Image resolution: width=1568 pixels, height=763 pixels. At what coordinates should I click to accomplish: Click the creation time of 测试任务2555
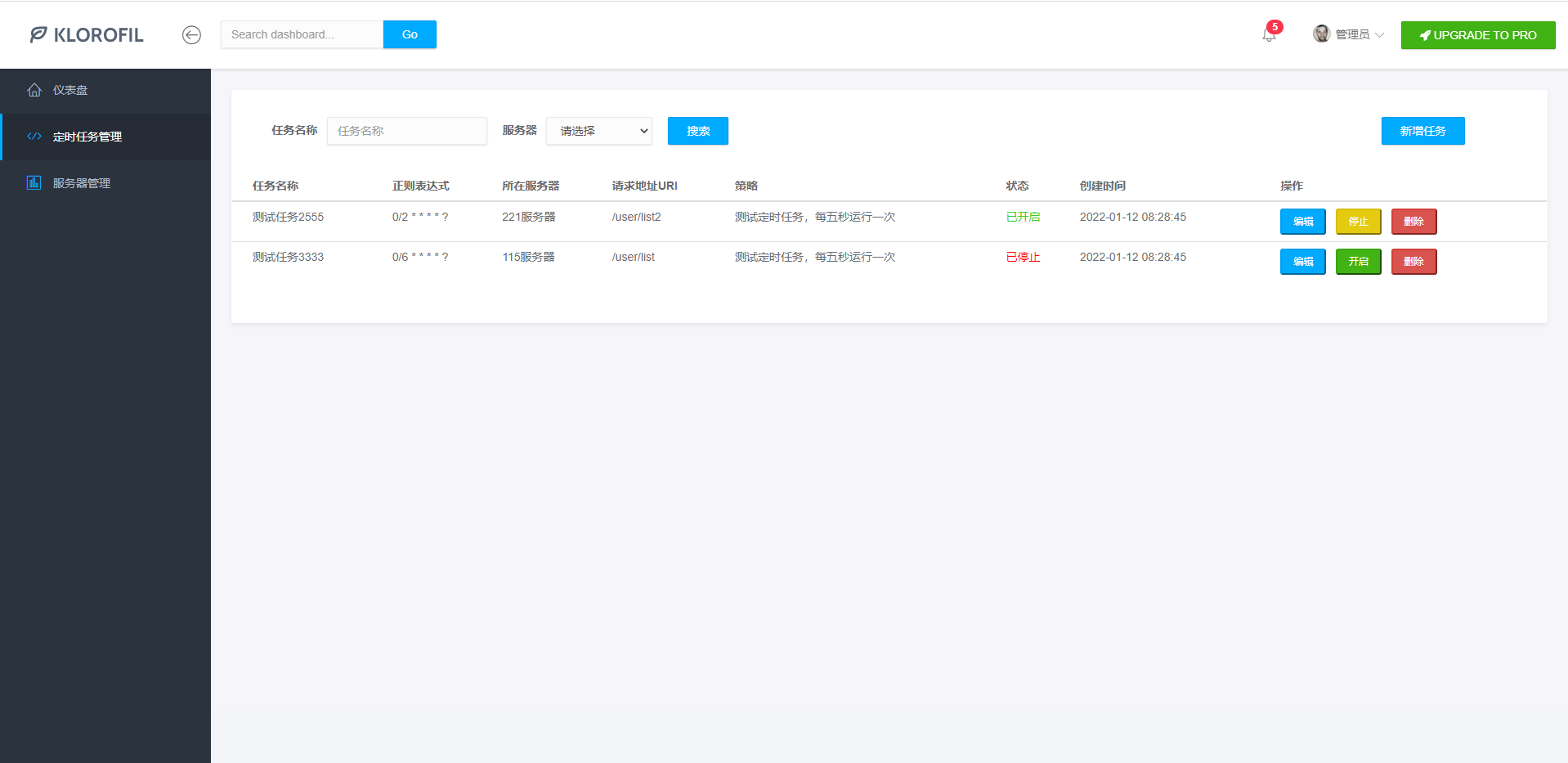[1133, 217]
